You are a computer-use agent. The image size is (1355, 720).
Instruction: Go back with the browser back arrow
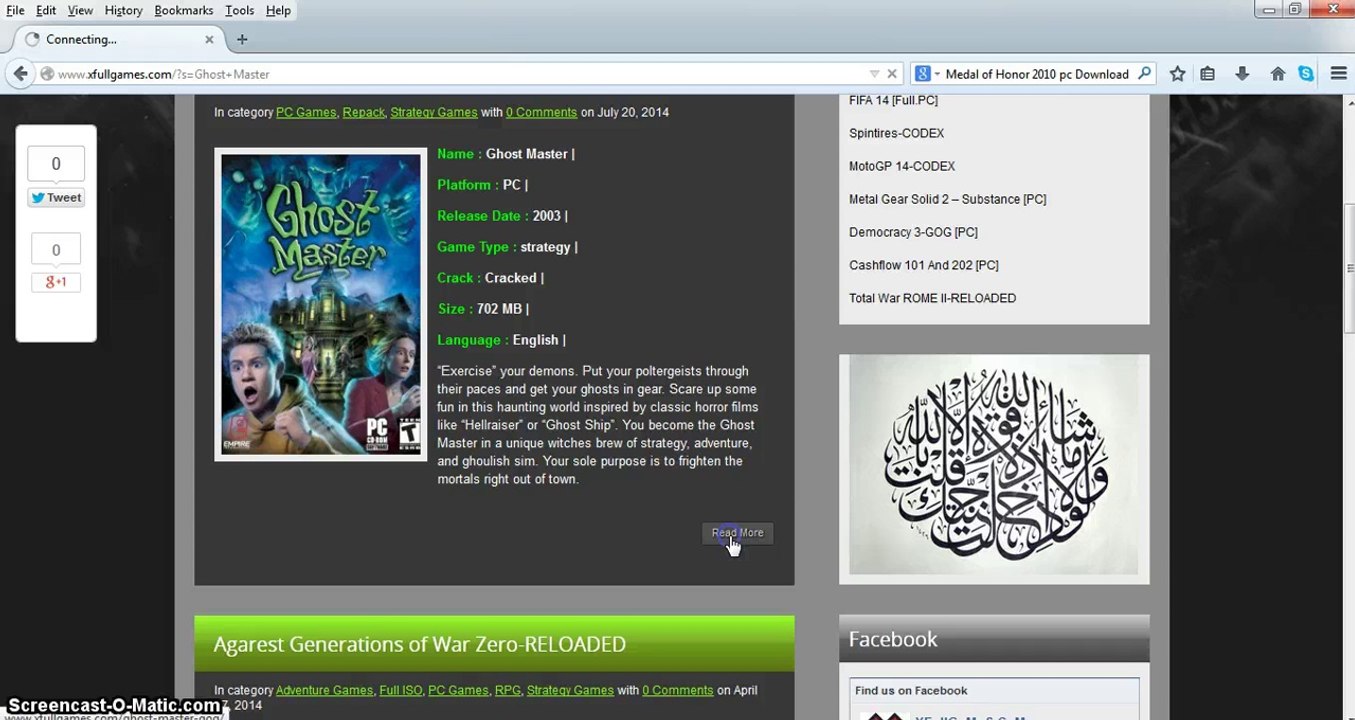click(x=20, y=74)
